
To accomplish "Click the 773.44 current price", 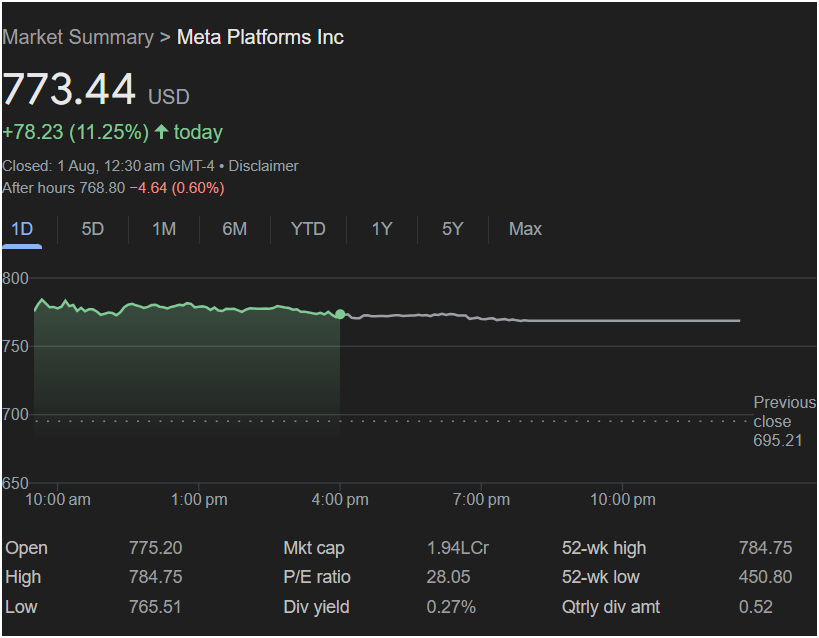I will (x=69, y=90).
